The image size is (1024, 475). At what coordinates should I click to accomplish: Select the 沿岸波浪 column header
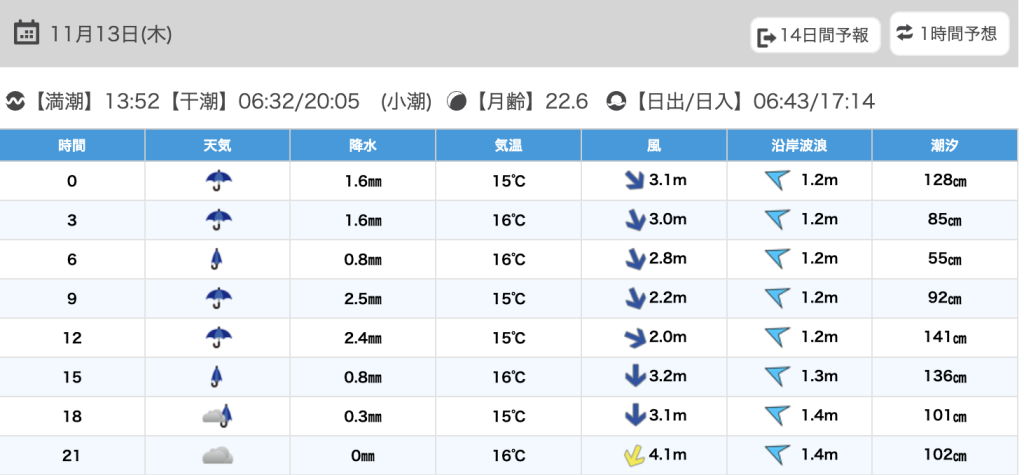click(799, 145)
